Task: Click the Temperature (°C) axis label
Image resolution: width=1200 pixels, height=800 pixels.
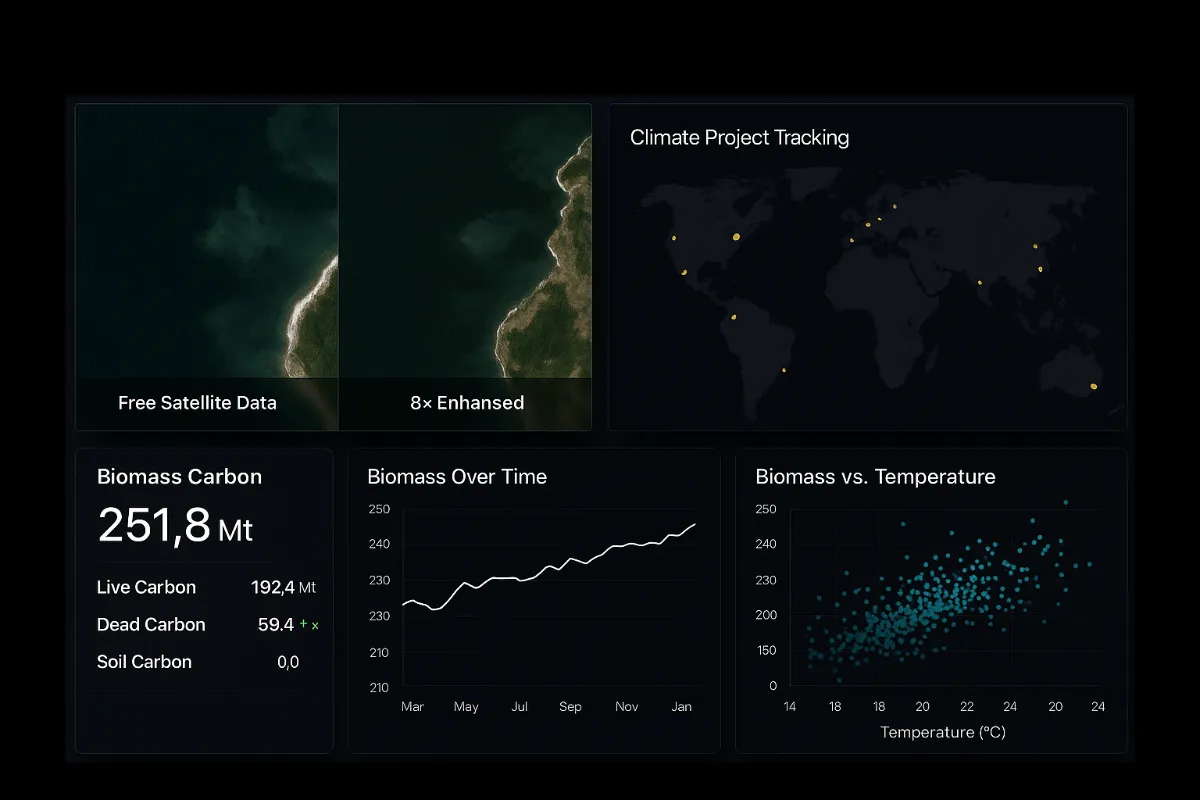Action: [942, 732]
